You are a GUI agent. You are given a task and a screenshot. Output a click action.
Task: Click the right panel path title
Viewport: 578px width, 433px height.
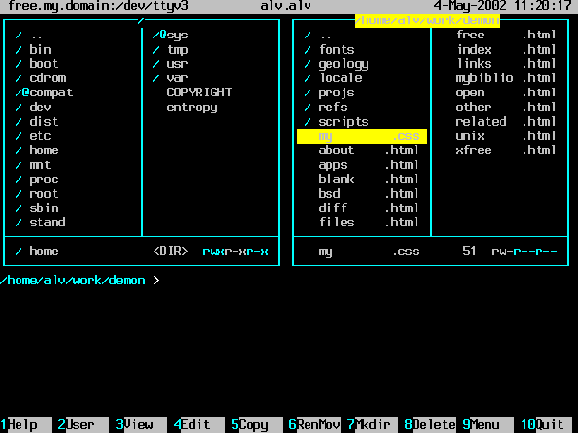[427, 21]
